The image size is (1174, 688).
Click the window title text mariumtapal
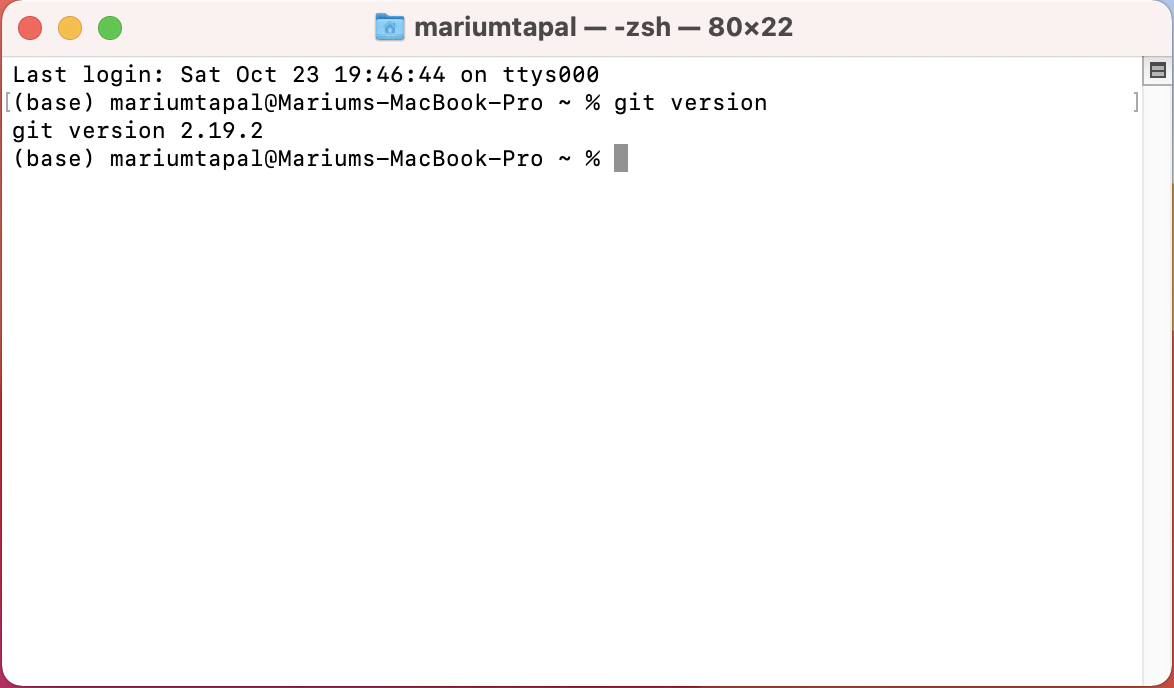coord(495,28)
